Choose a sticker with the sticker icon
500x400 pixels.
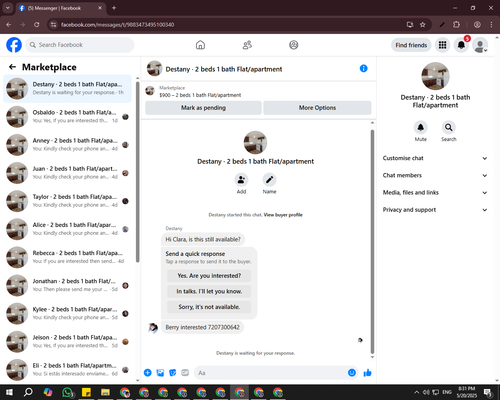(173, 373)
